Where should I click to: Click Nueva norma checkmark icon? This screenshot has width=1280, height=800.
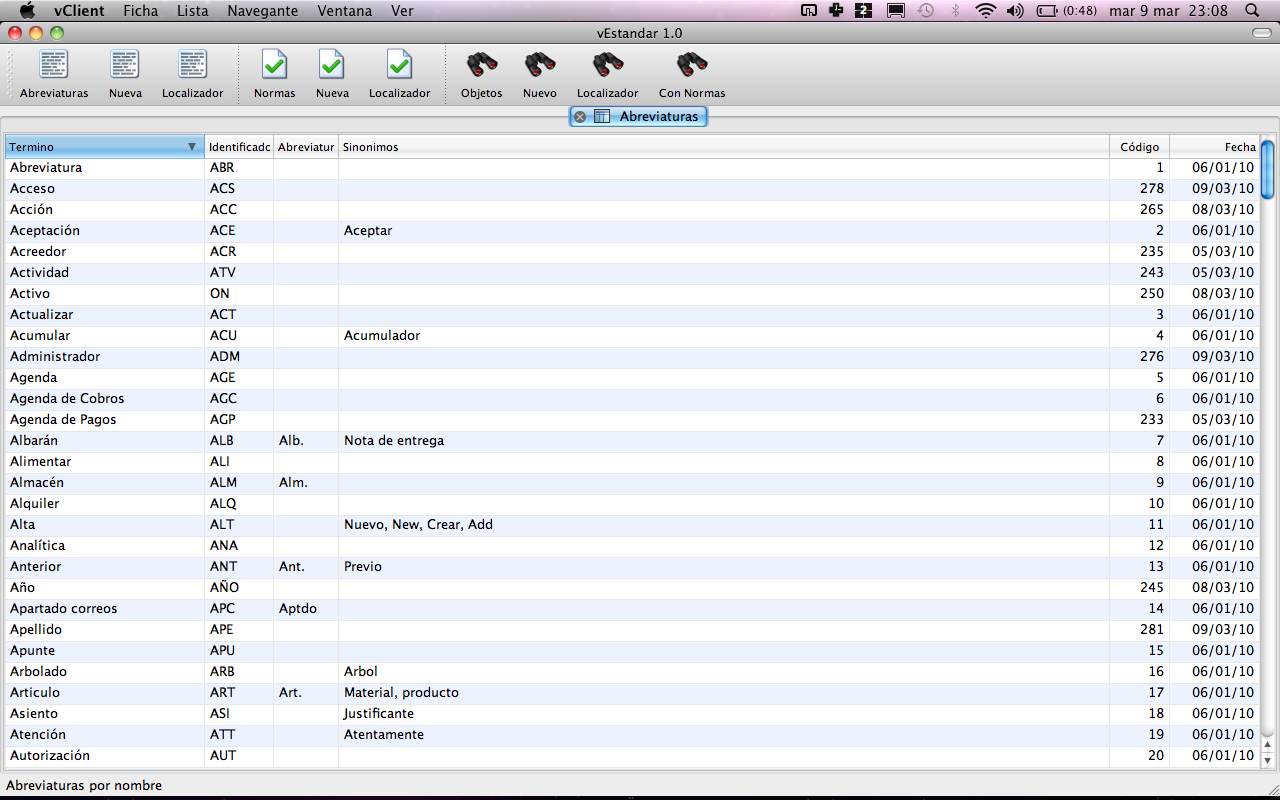[x=332, y=66]
